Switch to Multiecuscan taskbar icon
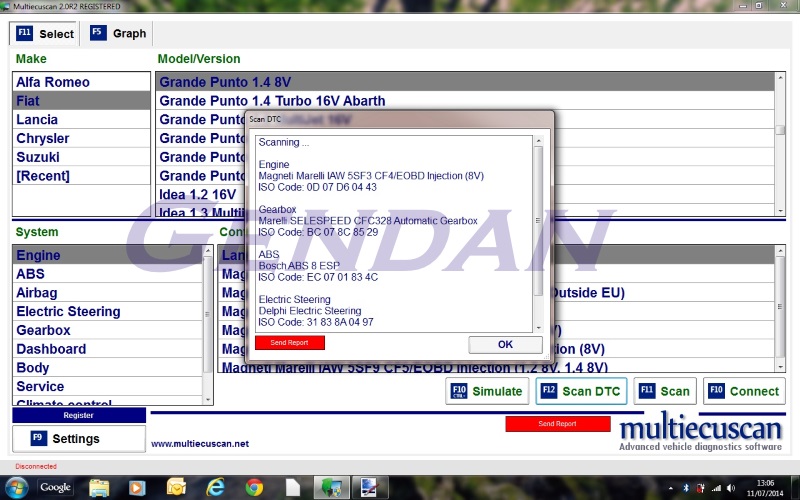This screenshot has height=500, width=800. (331, 488)
